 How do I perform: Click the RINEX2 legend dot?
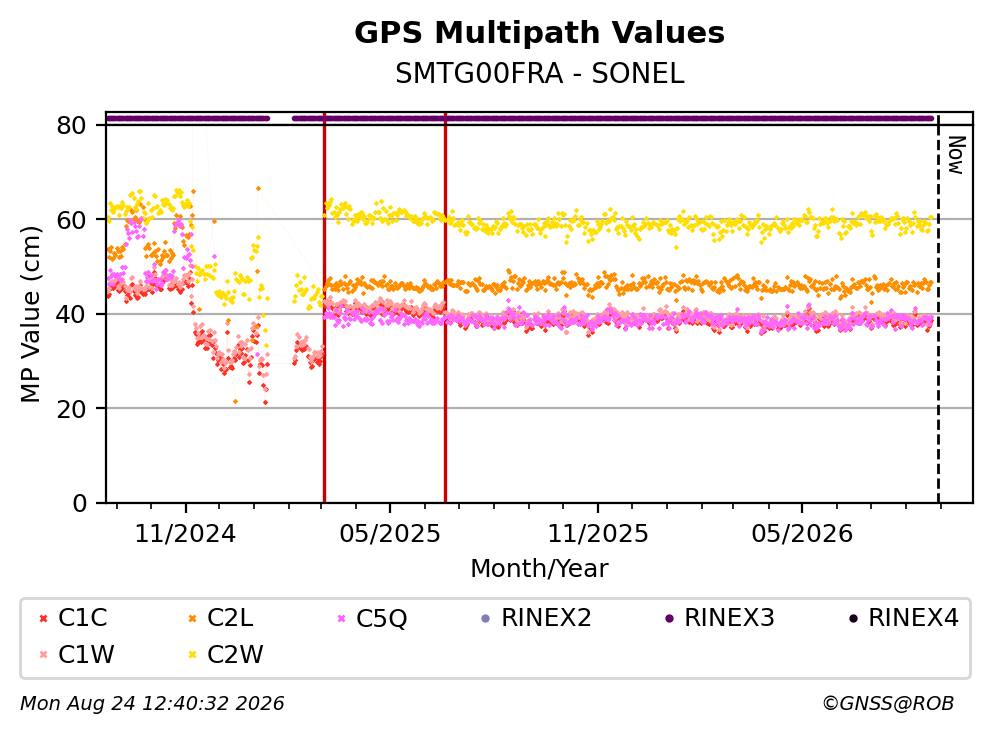click(486, 618)
